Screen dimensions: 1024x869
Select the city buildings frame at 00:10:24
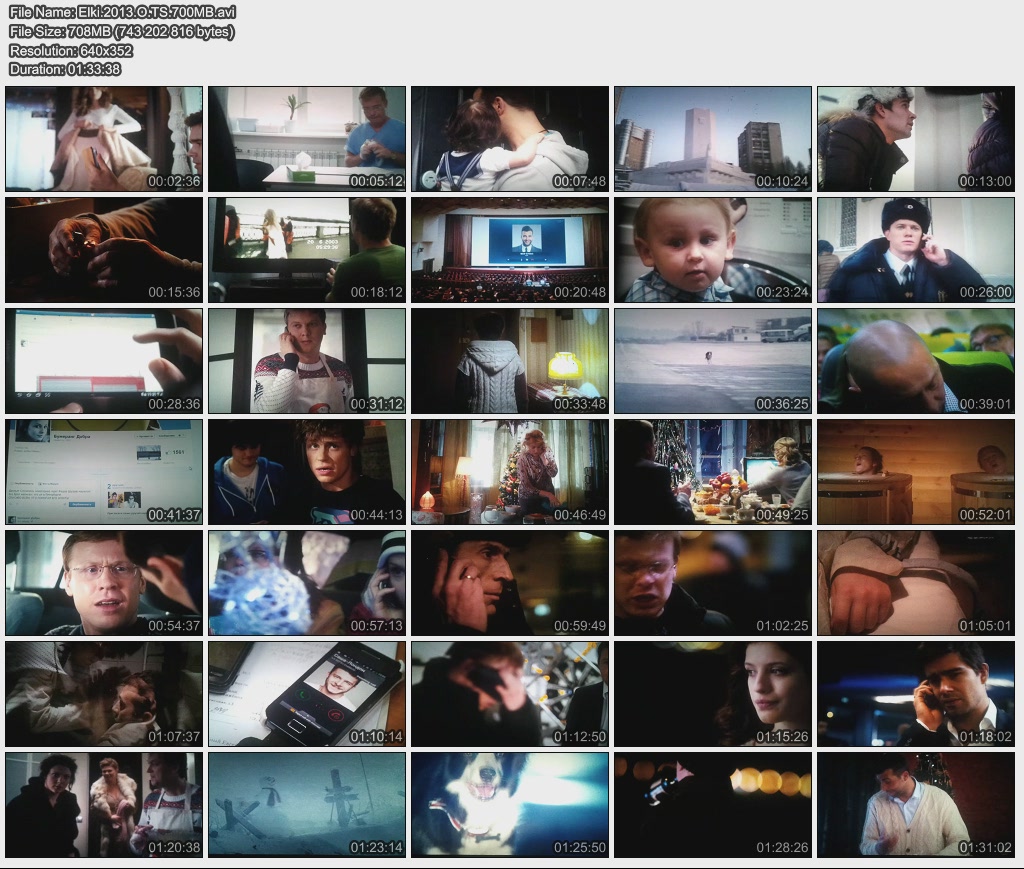[713, 139]
